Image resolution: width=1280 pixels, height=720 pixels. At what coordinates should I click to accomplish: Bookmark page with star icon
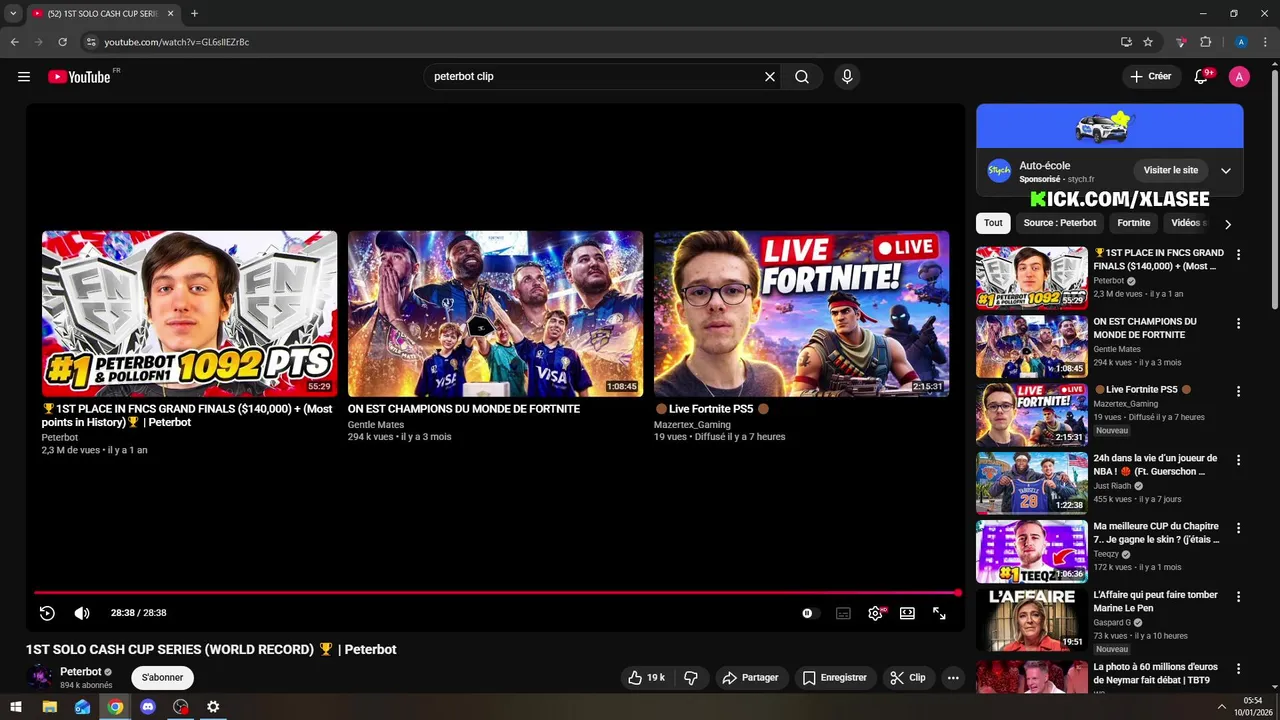coord(1148,42)
